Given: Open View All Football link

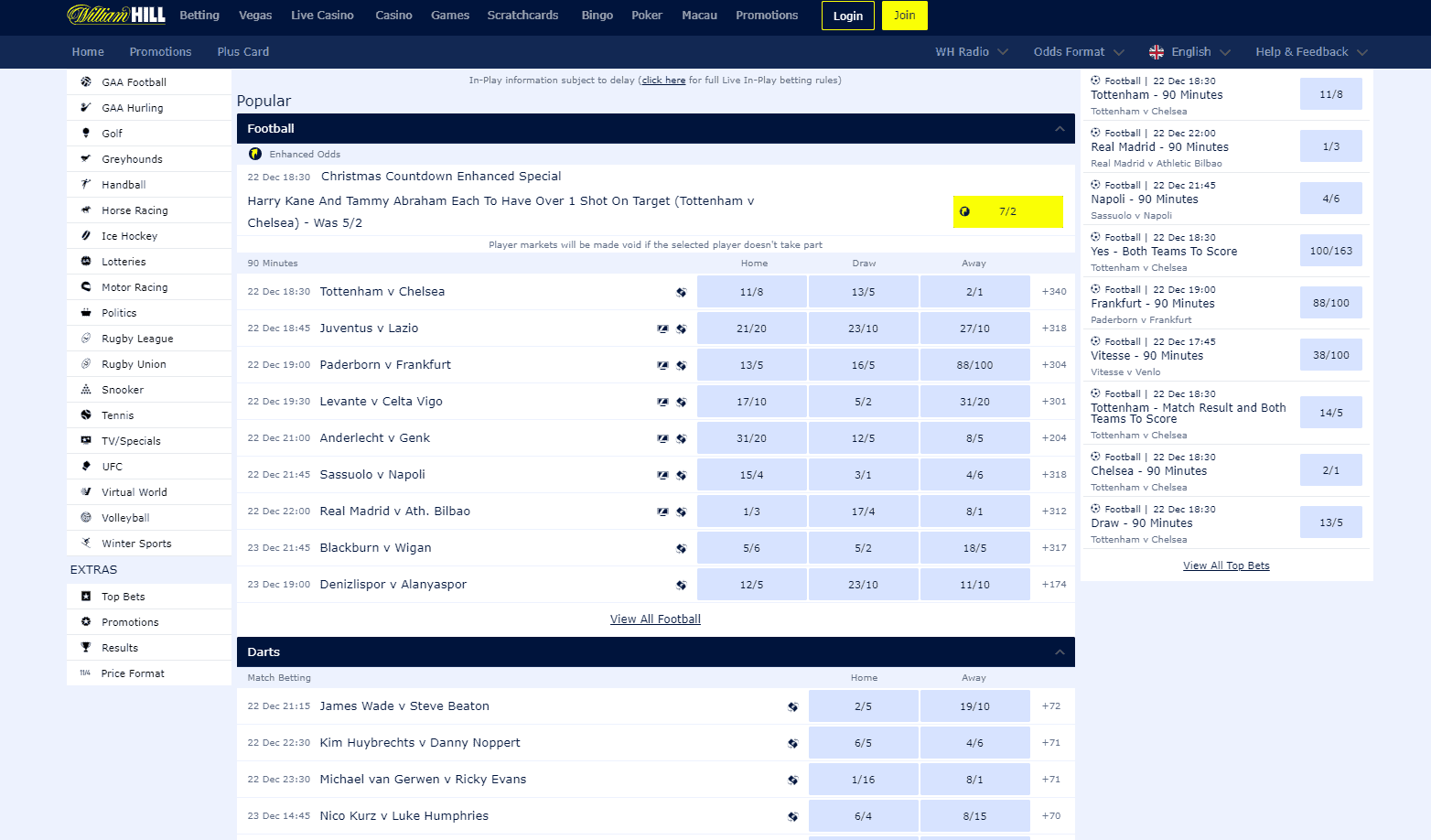Looking at the screenshot, I should (x=655, y=619).
